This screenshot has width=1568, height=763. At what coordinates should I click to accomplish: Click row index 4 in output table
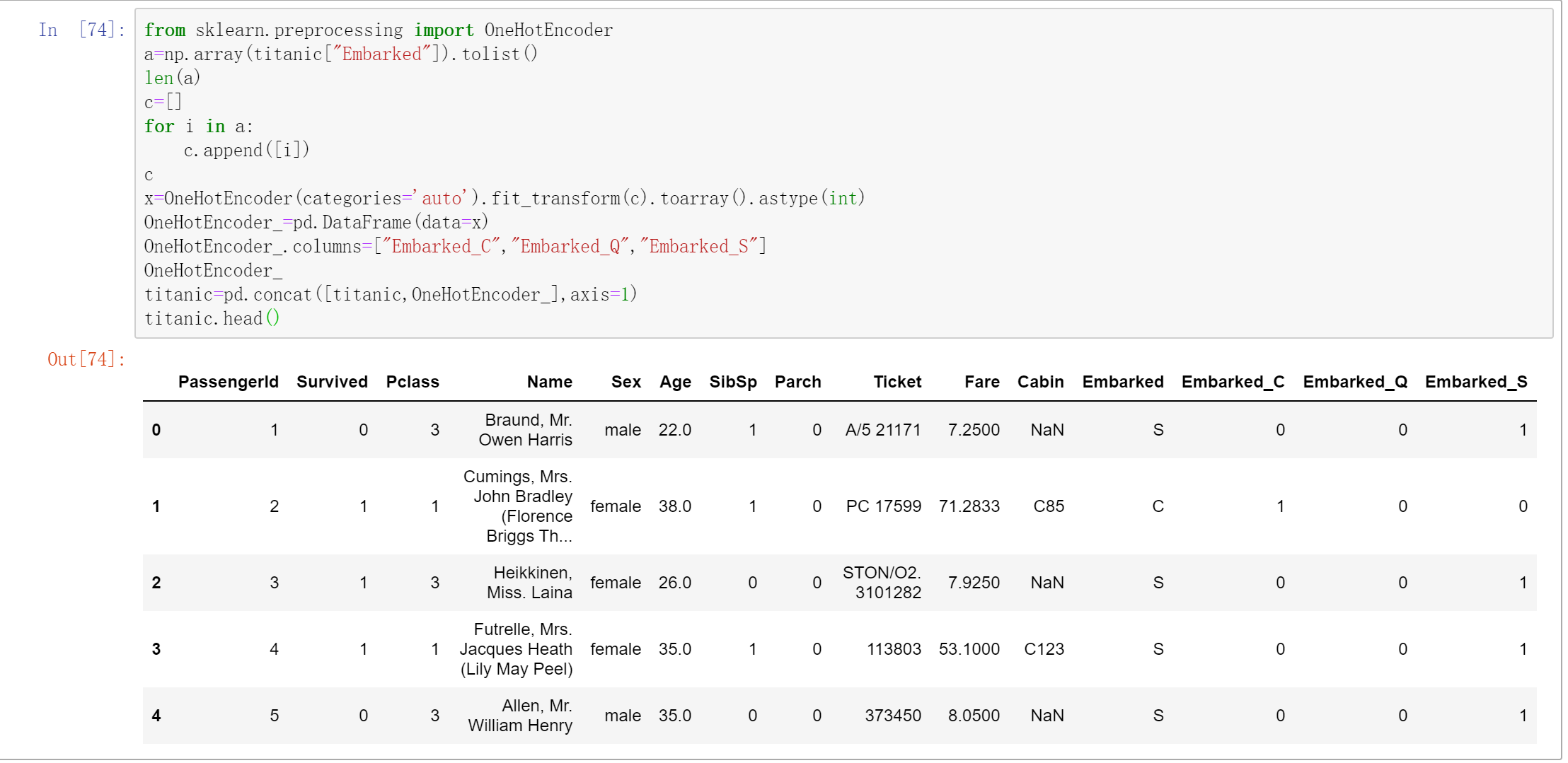pos(156,716)
